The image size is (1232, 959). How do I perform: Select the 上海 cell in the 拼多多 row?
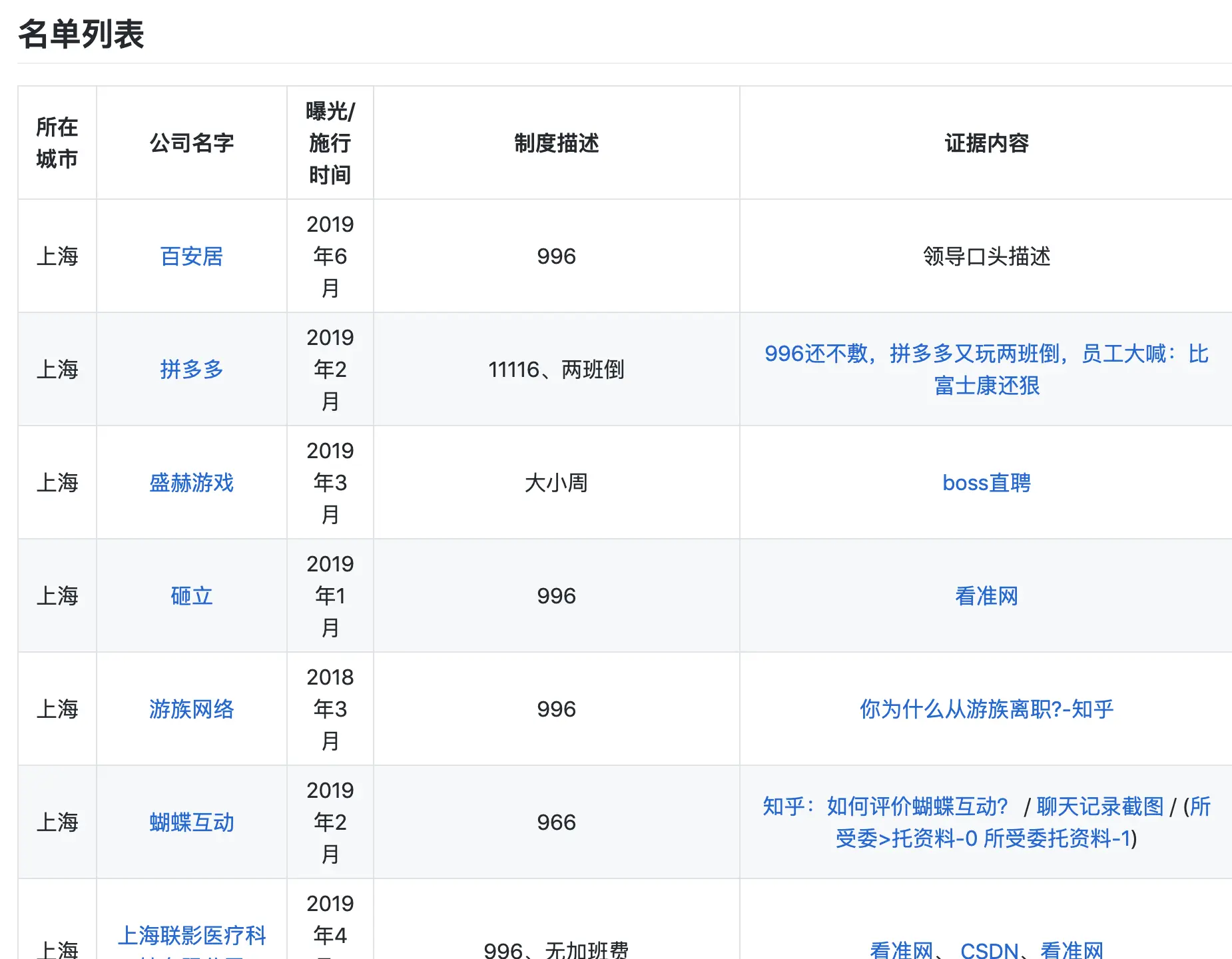click(x=57, y=370)
